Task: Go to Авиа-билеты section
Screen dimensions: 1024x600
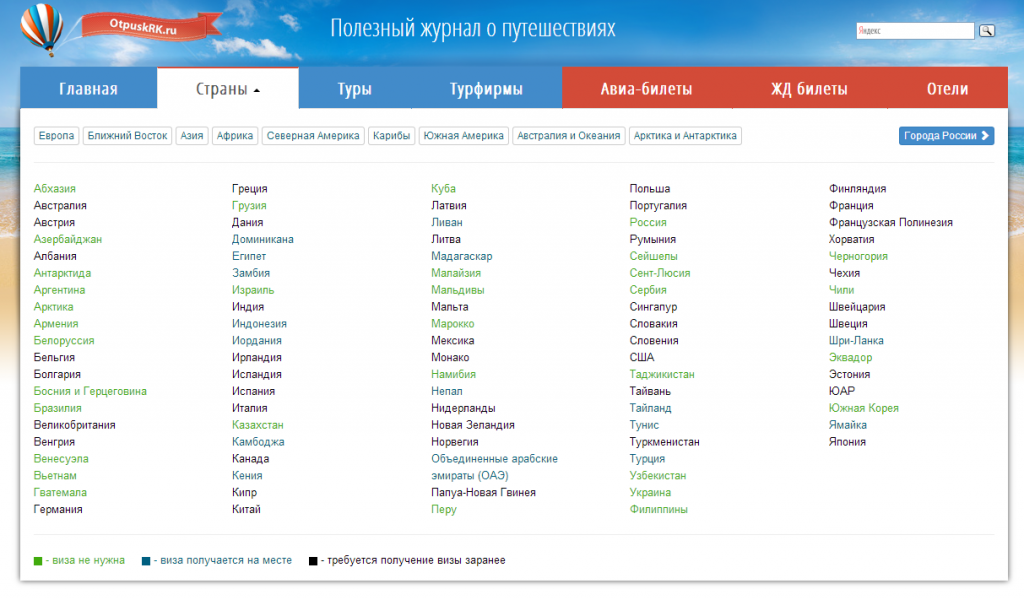Action: pyautogui.click(x=647, y=88)
